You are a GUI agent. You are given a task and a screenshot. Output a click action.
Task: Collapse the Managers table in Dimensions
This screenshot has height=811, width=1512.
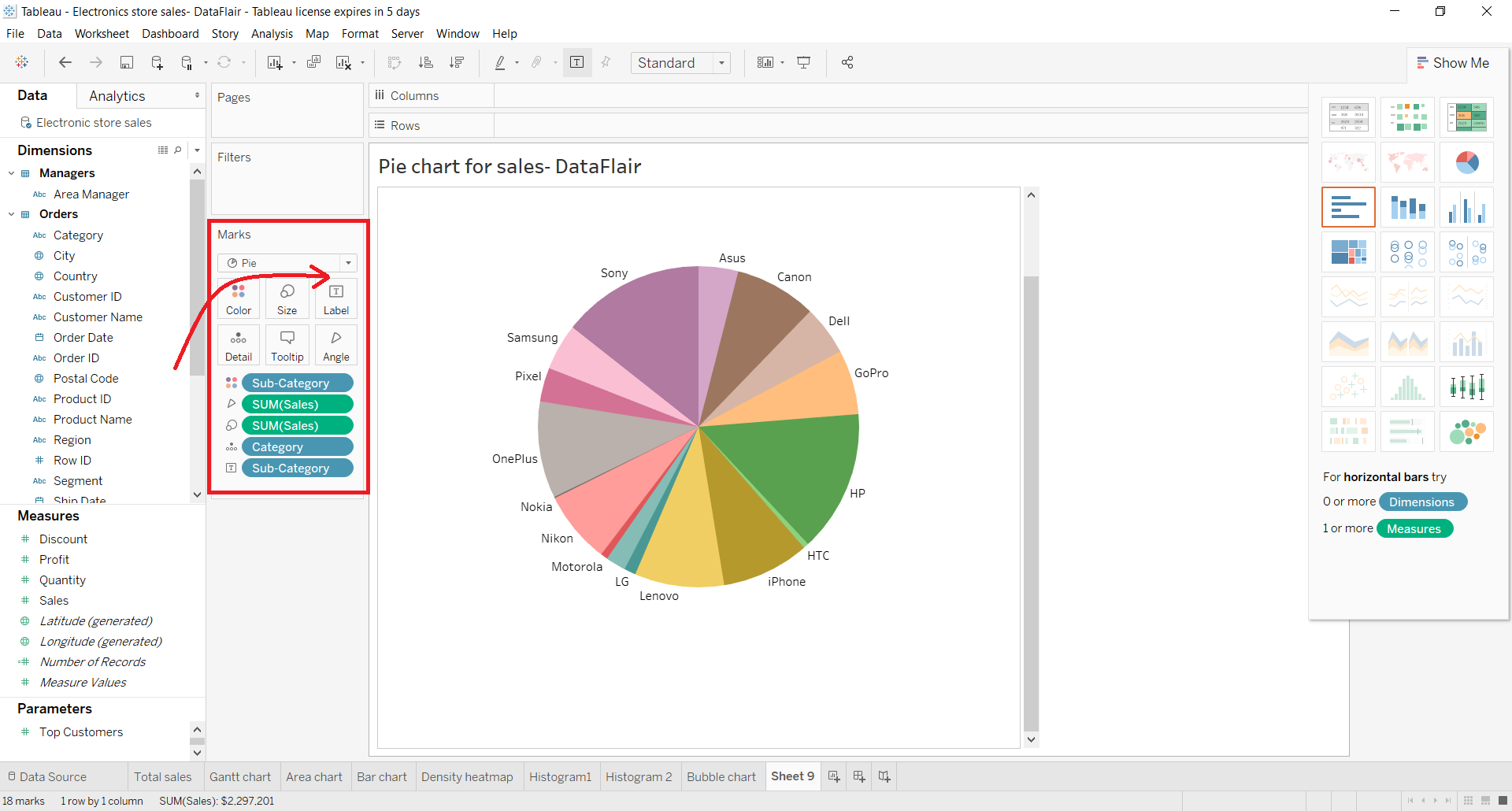click(x=12, y=173)
